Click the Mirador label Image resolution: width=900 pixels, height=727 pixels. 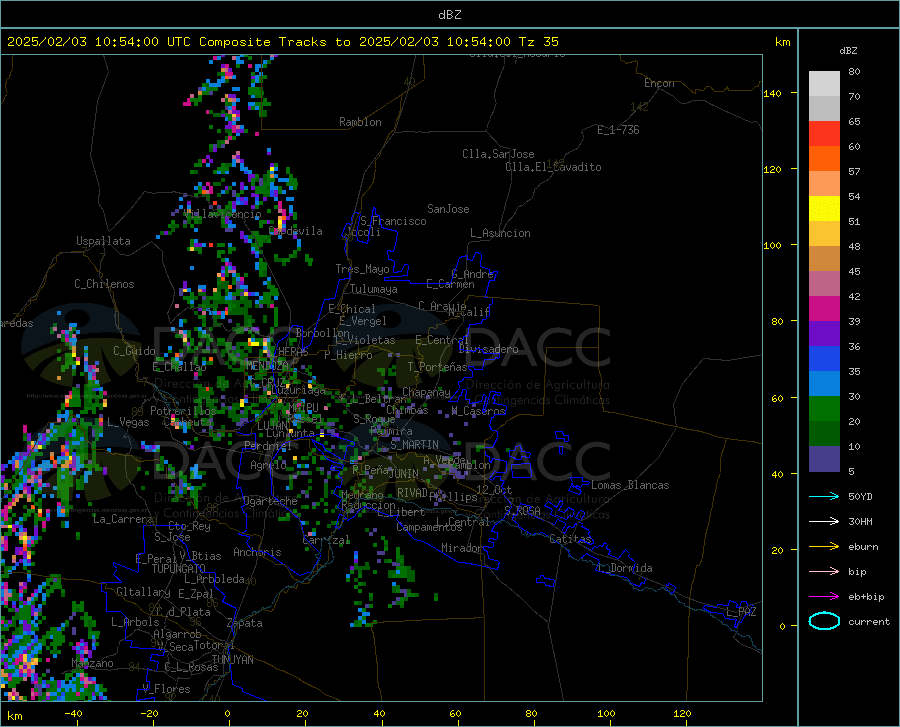(461, 548)
